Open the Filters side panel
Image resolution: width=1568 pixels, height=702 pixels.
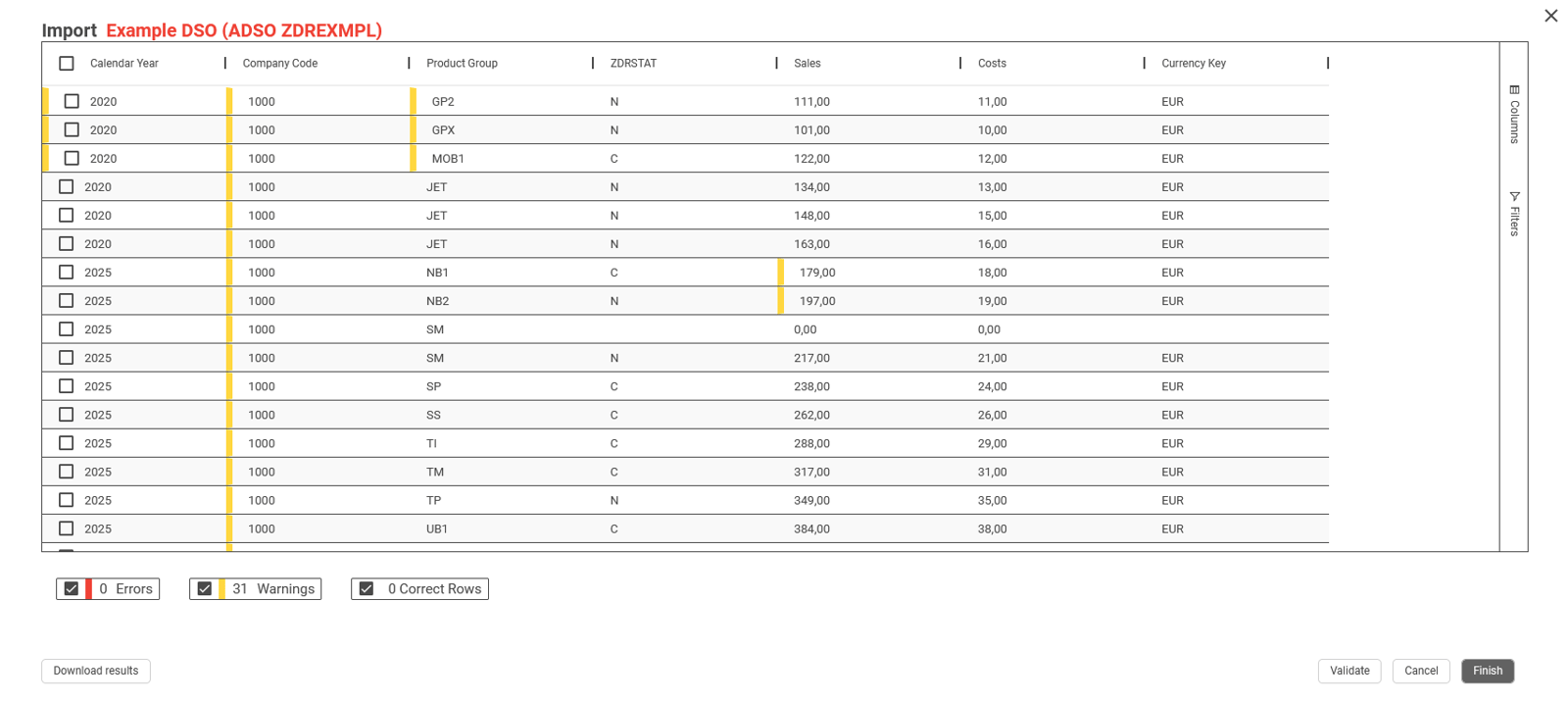[x=1514, y=213]
